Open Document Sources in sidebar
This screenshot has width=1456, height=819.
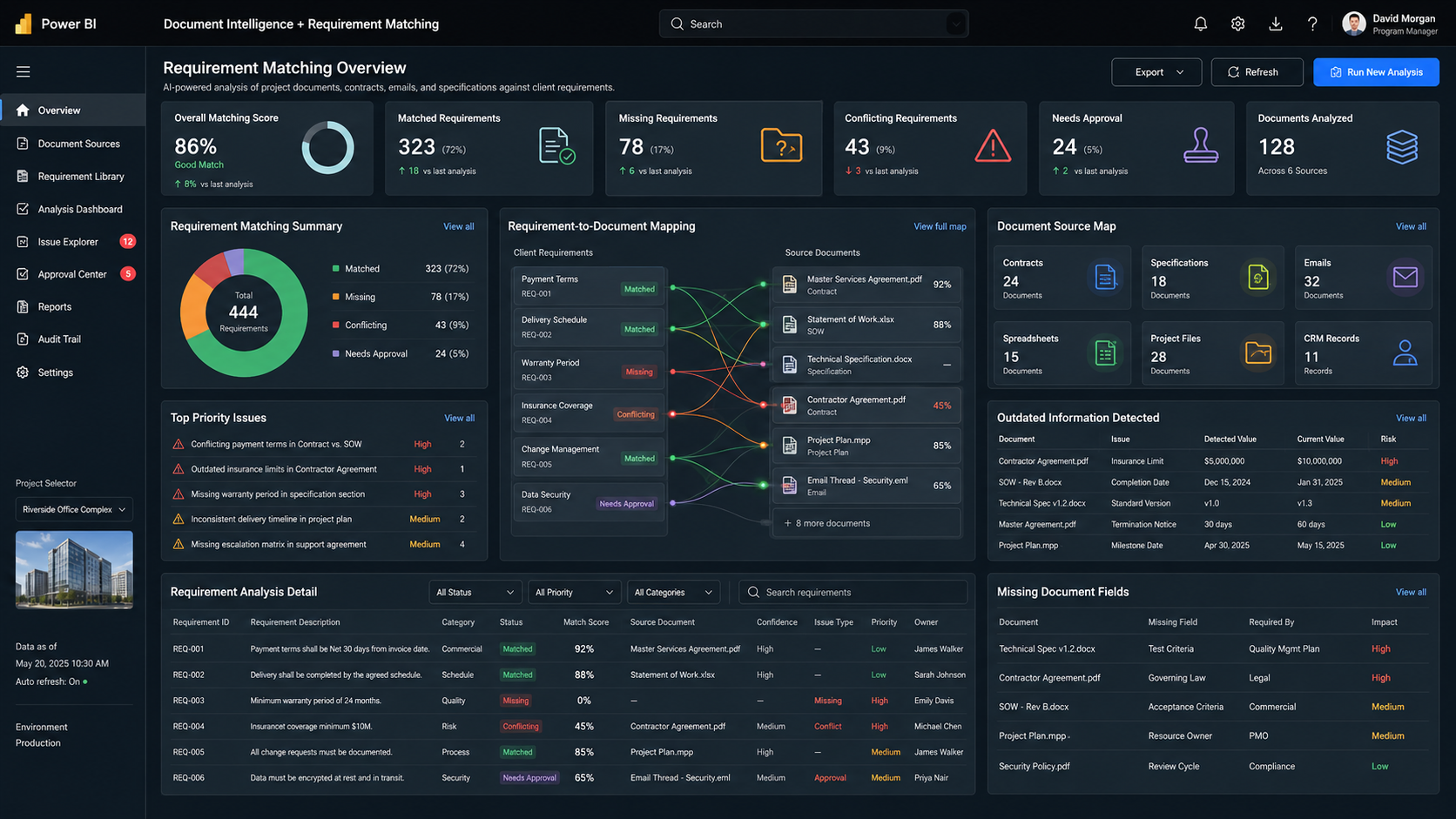point(73,144)
